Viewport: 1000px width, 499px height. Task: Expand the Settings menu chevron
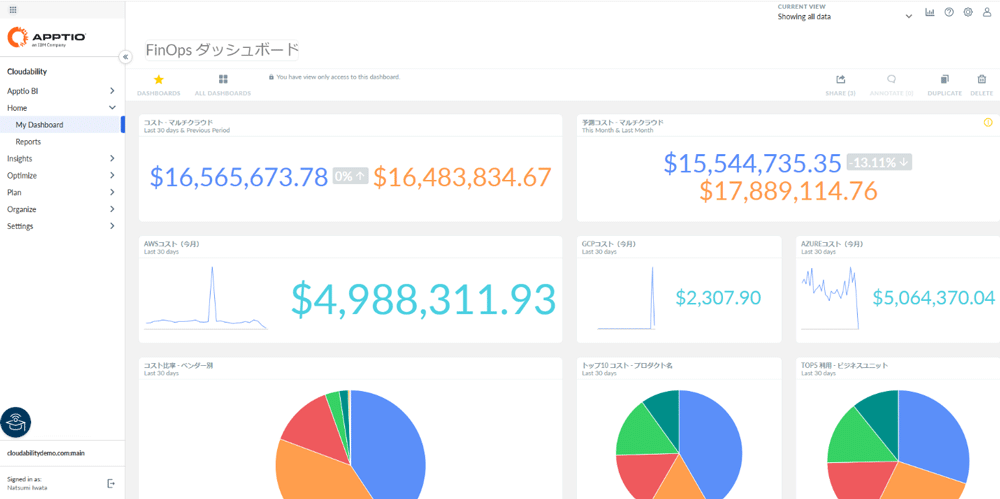click(x=112, y=226)
